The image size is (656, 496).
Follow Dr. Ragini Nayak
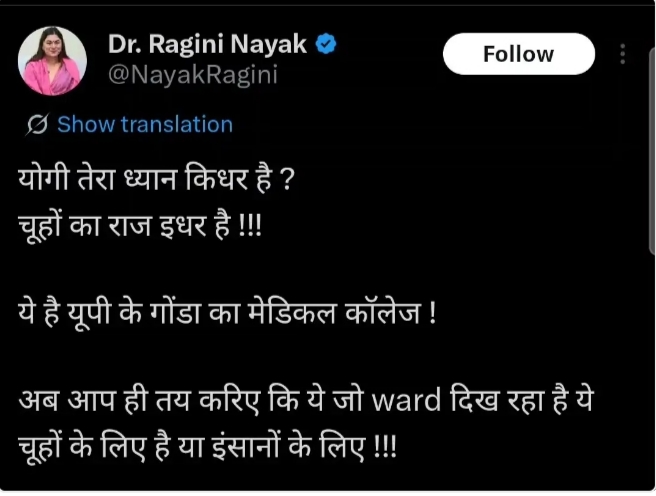coord(519,54)
